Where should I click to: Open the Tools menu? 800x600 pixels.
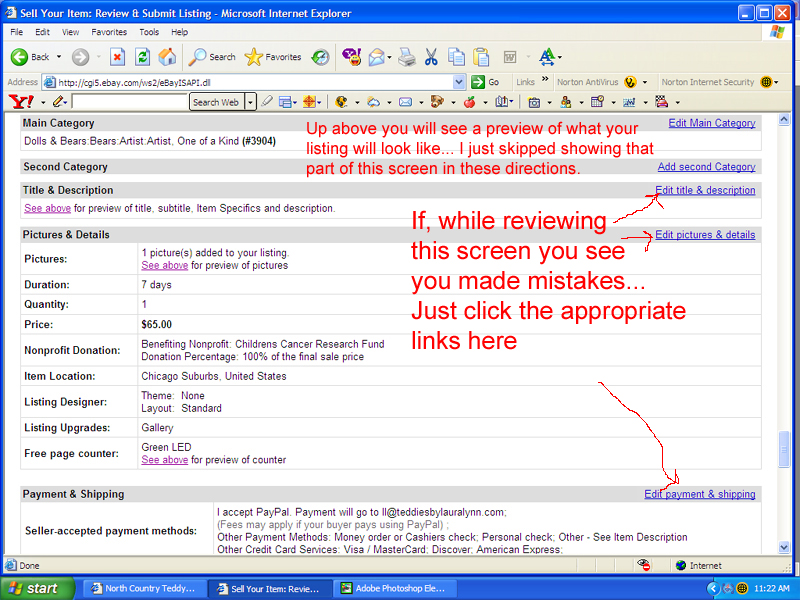pyautogui.click(x=149, y=32)
